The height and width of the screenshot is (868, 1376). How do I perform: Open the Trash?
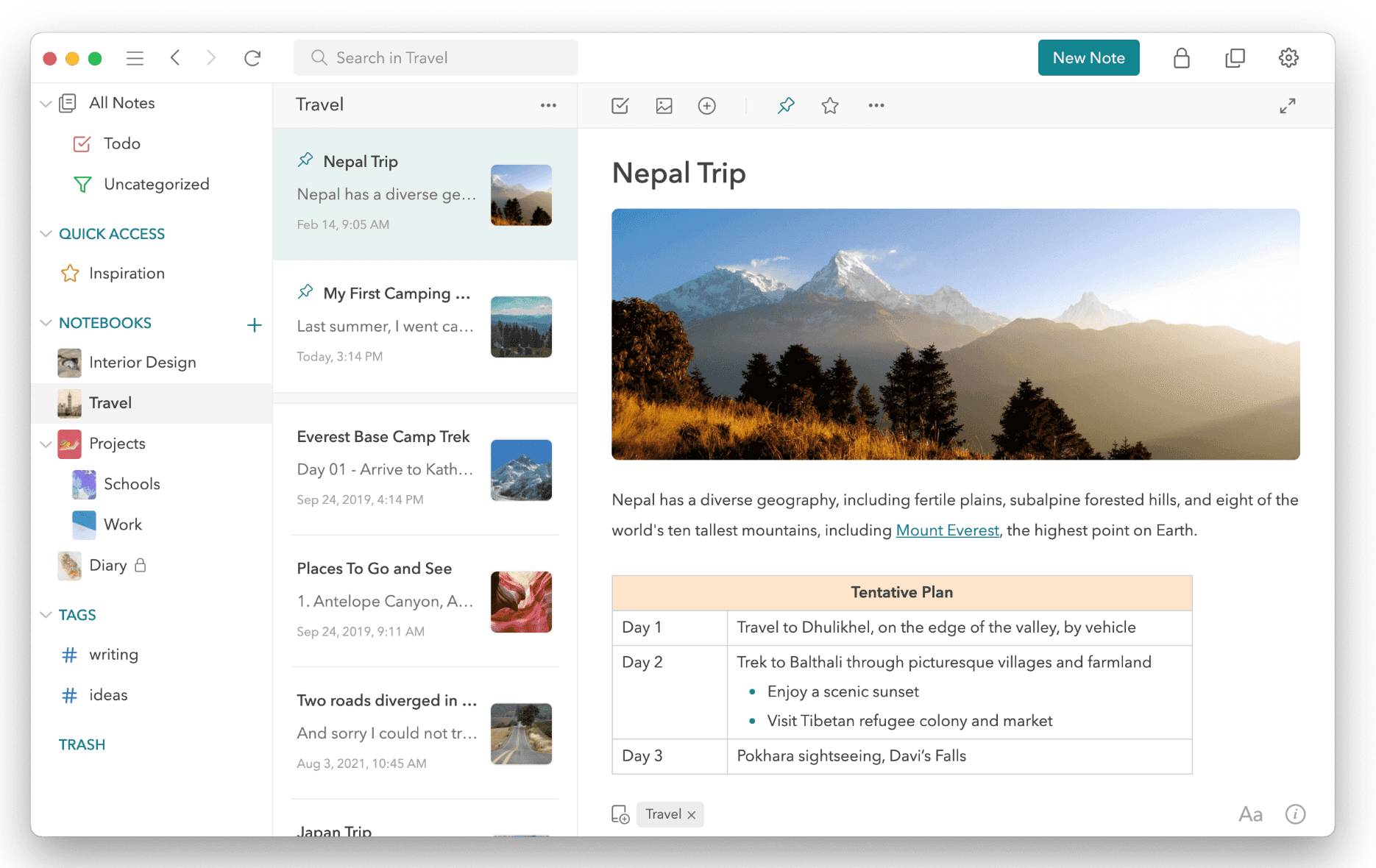click(82, 744)
